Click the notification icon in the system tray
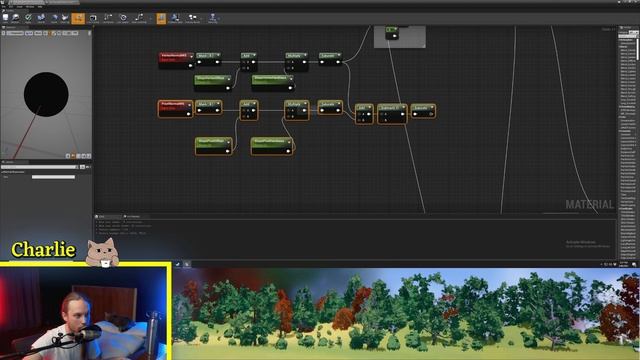Screen dimensions: 640x360 634,264
